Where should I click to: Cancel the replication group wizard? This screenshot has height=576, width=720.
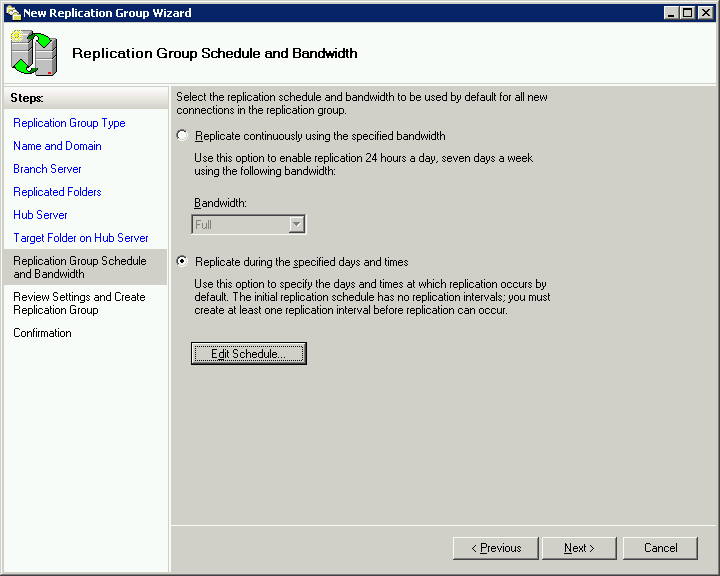tap(660, 548)
